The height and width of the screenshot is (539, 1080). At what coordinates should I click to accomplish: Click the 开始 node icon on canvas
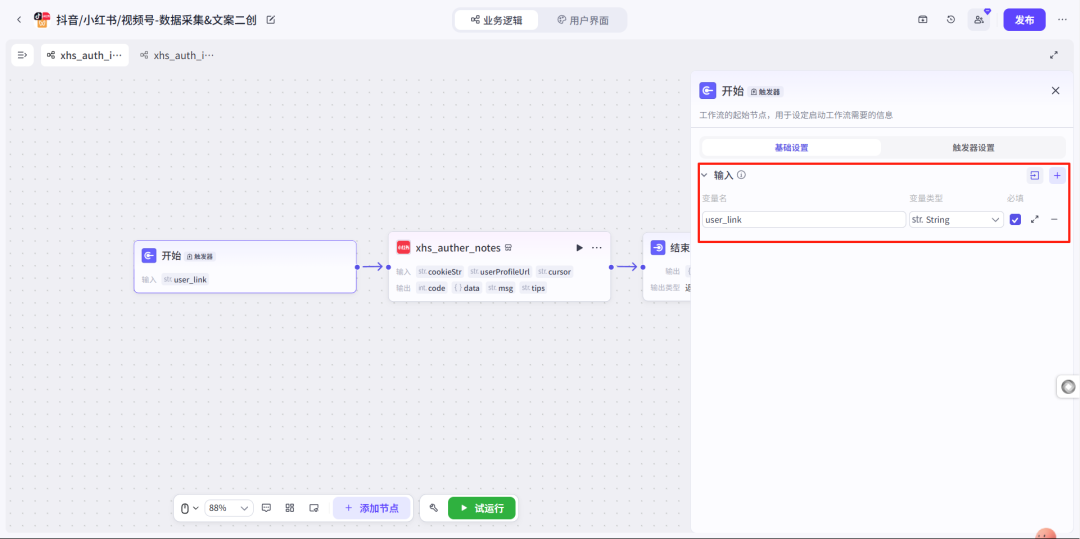point(149,256)
